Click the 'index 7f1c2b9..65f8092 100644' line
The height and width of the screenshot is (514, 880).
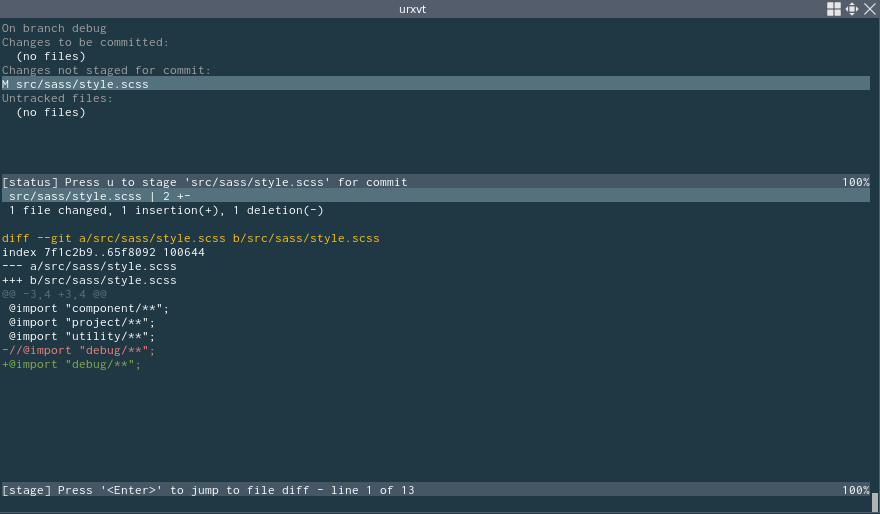(103, 252)
